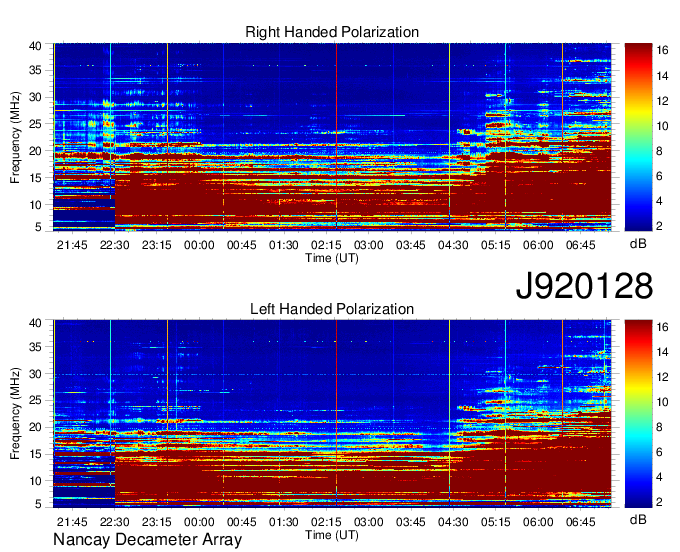Screen dimensions: 680x552
Task: Click the 01:30 time tick on top plot
Action: [x=284, y=245]
